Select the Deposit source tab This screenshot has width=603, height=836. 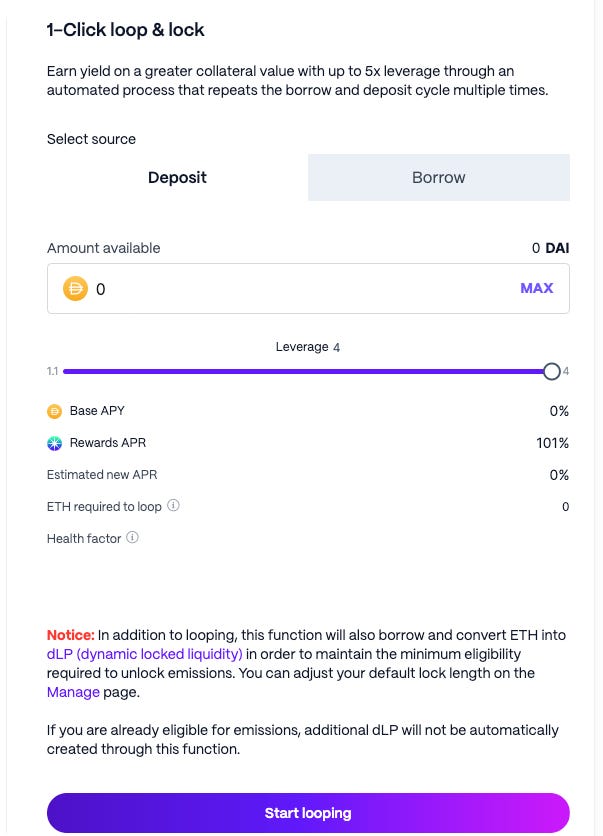coord(177,178)
